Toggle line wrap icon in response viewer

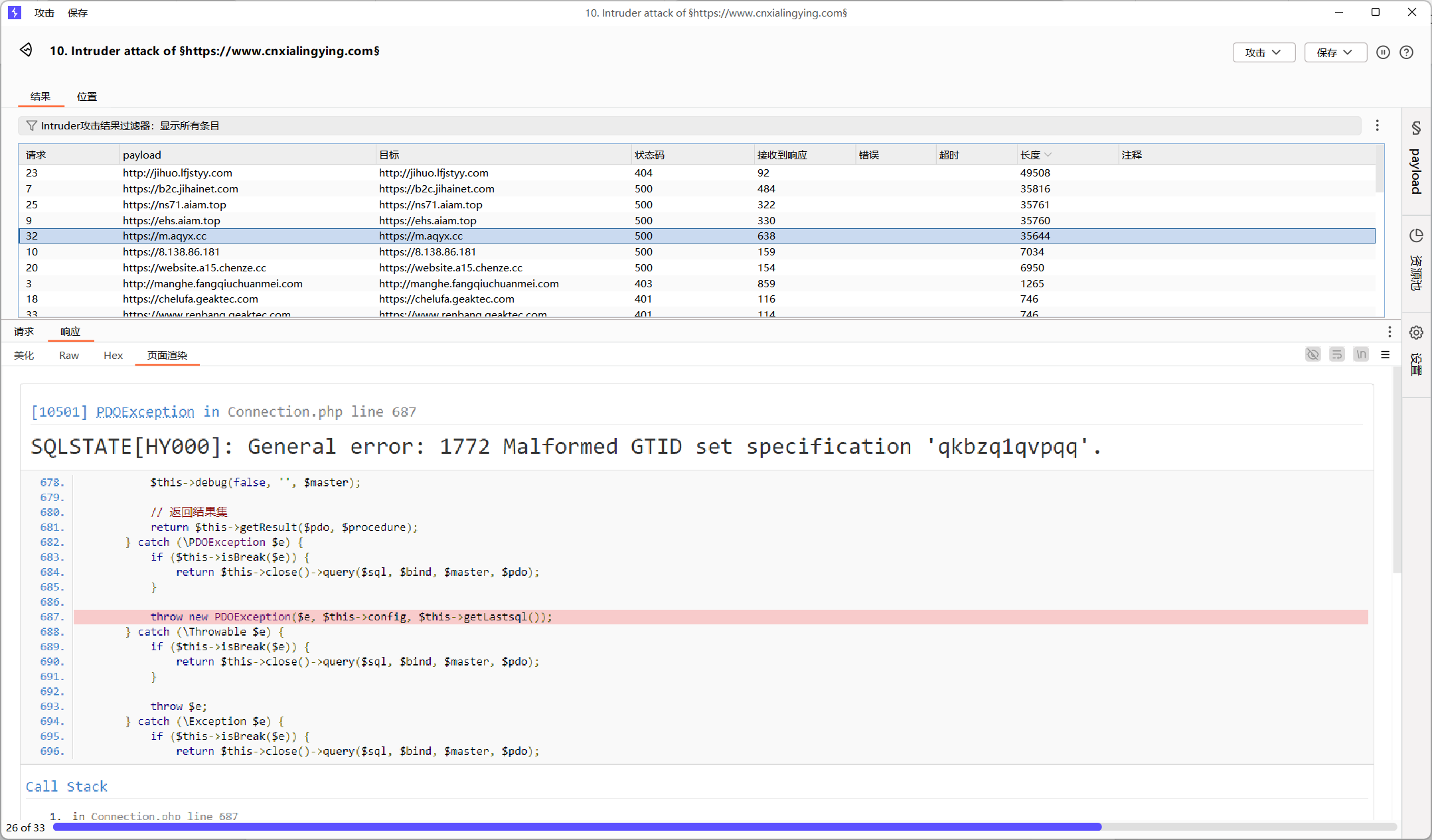[1336, 355]
